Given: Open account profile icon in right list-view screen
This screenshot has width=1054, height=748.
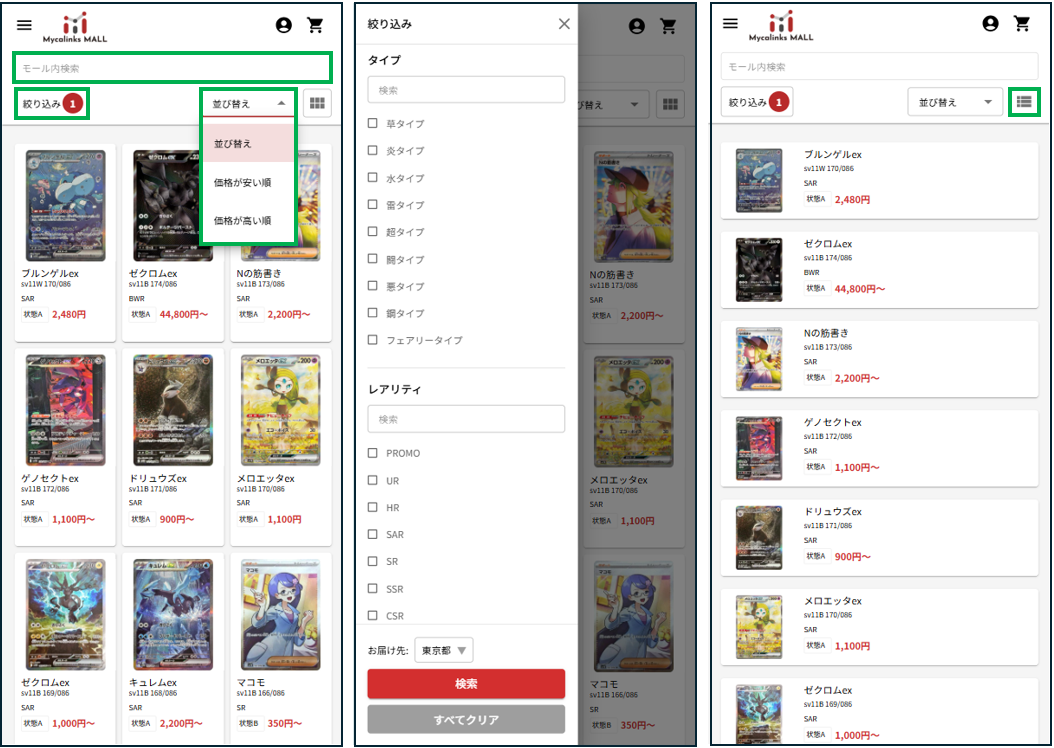Looking at the screenshot, I should pos(990,24).
